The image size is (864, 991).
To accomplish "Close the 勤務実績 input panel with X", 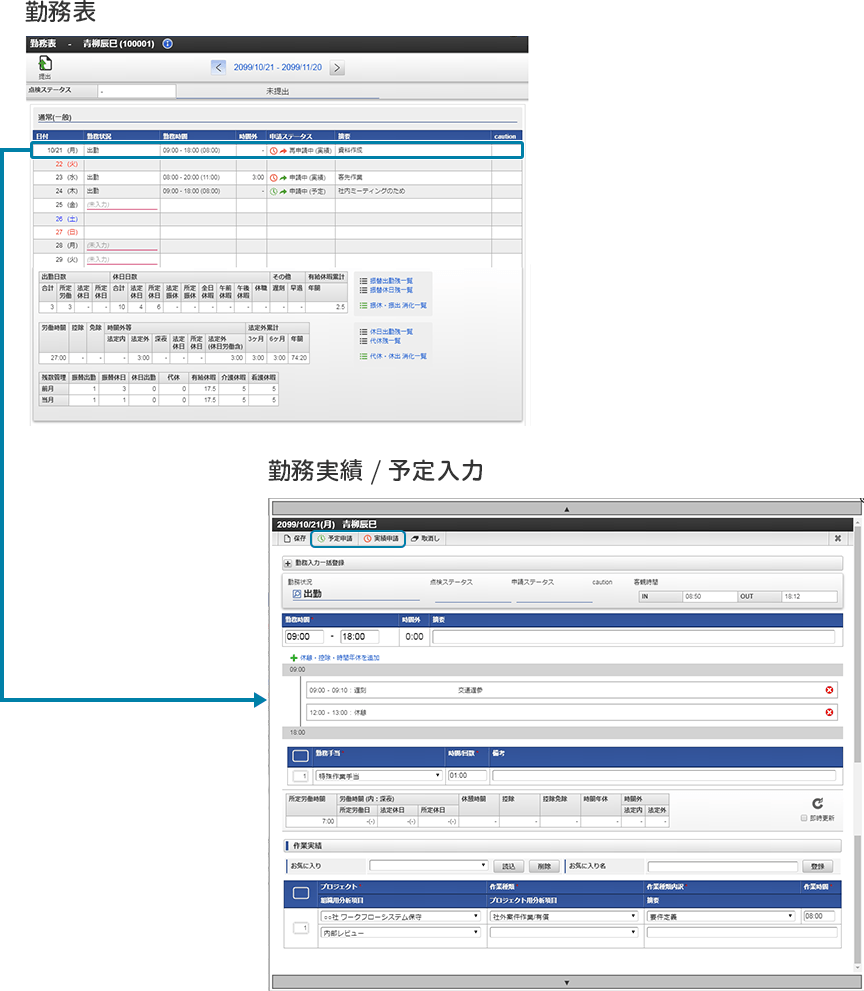I will coord(837,538).
